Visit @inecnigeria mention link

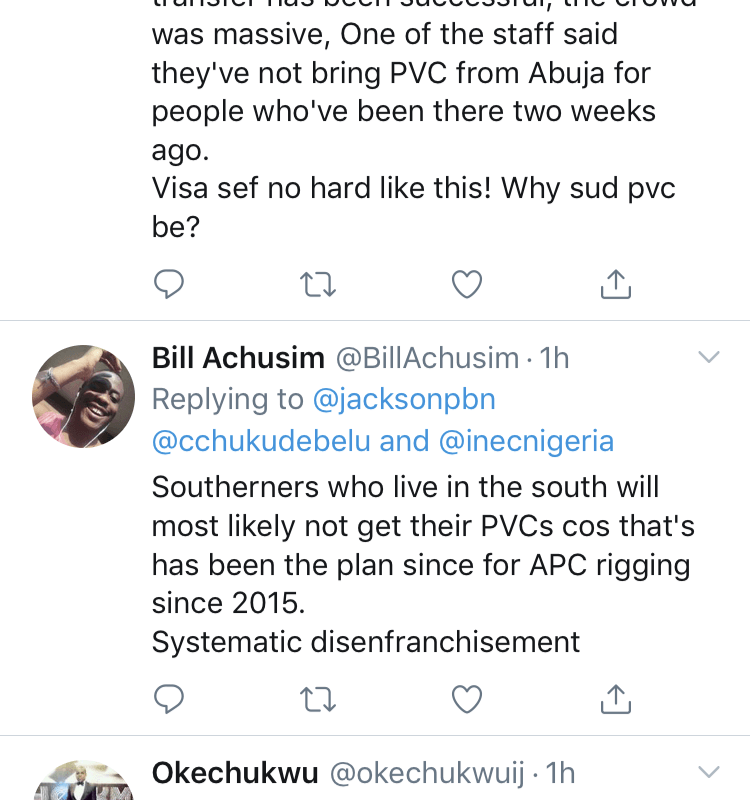526,441
